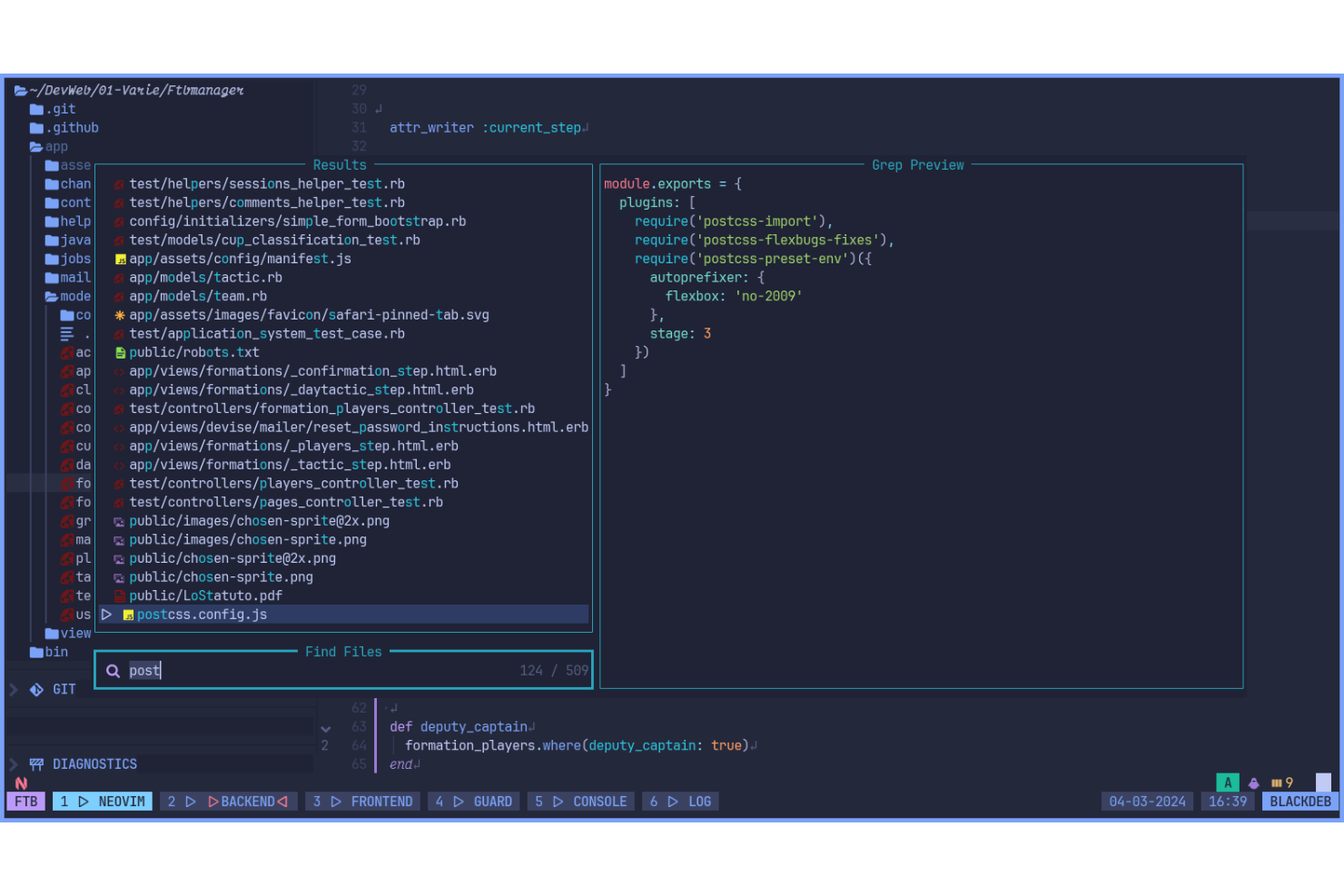
Task: Click the bell icon in the status bar
Action: tap(1254, 782)
